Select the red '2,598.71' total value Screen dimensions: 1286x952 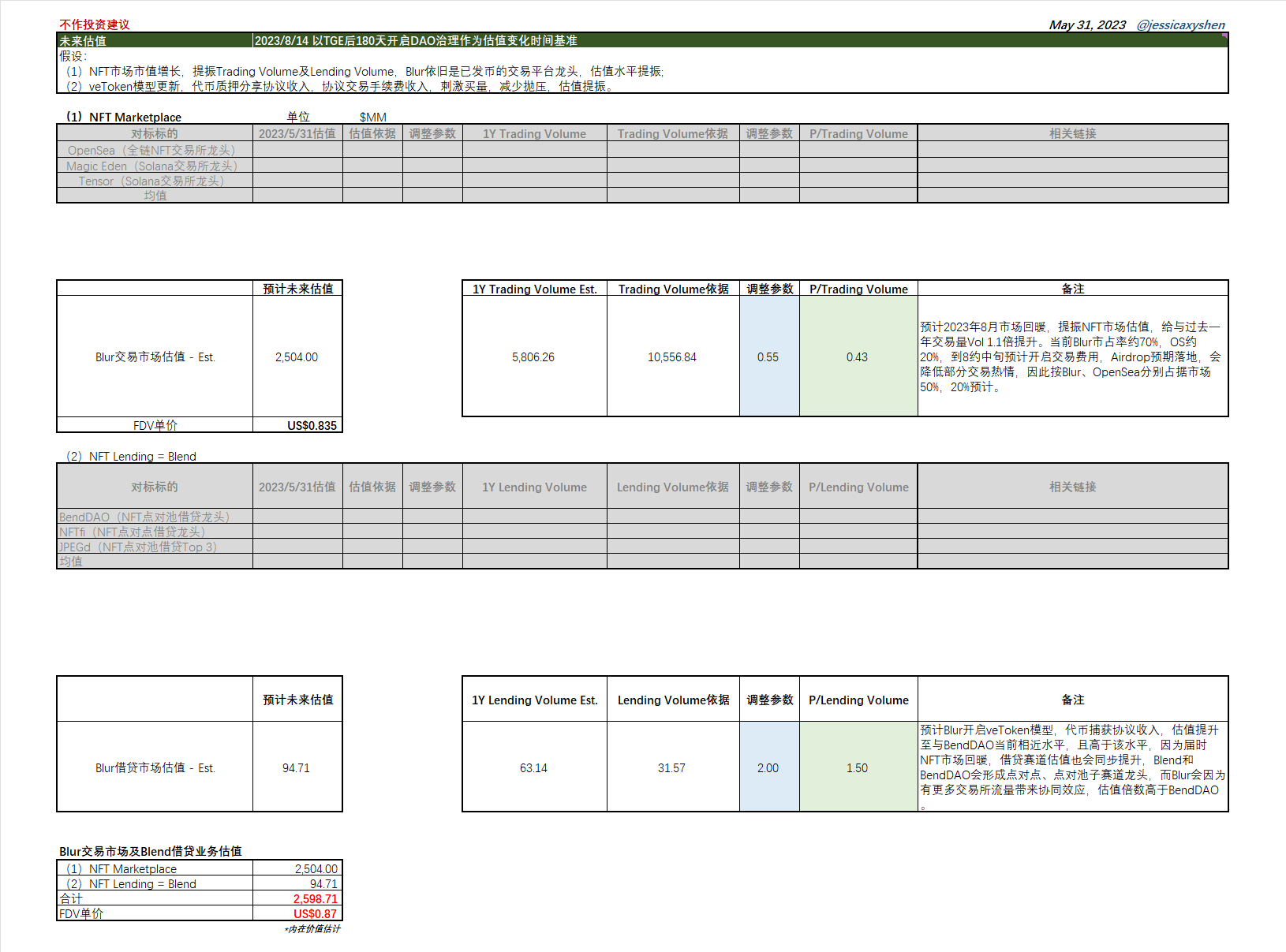tap(297, 898)
